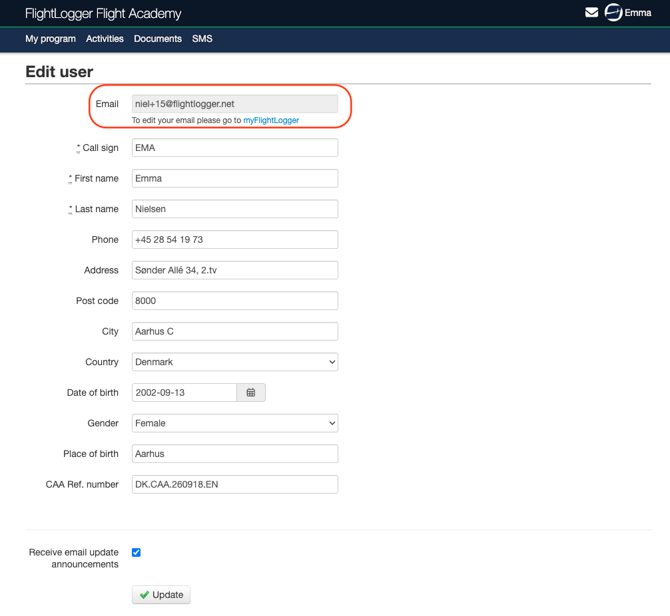Follow the myFlightLogger link
This screenshot has width=670, height=616.
(271, 120)
